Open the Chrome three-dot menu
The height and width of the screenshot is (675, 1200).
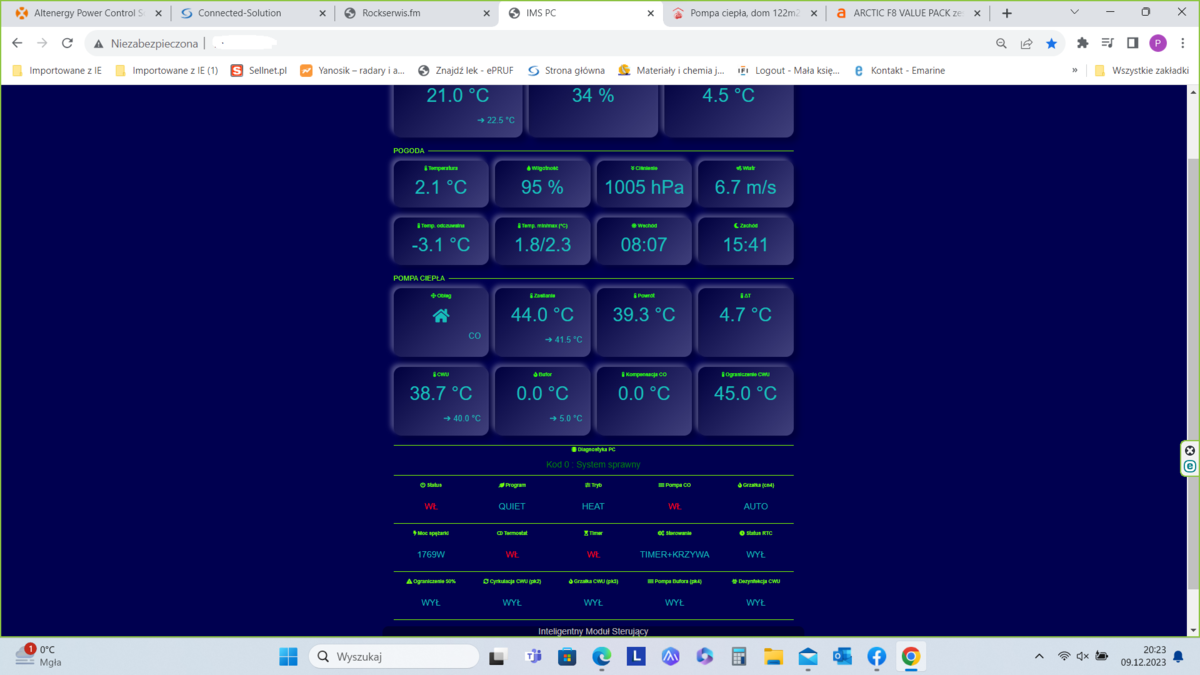coord(1183,43)
